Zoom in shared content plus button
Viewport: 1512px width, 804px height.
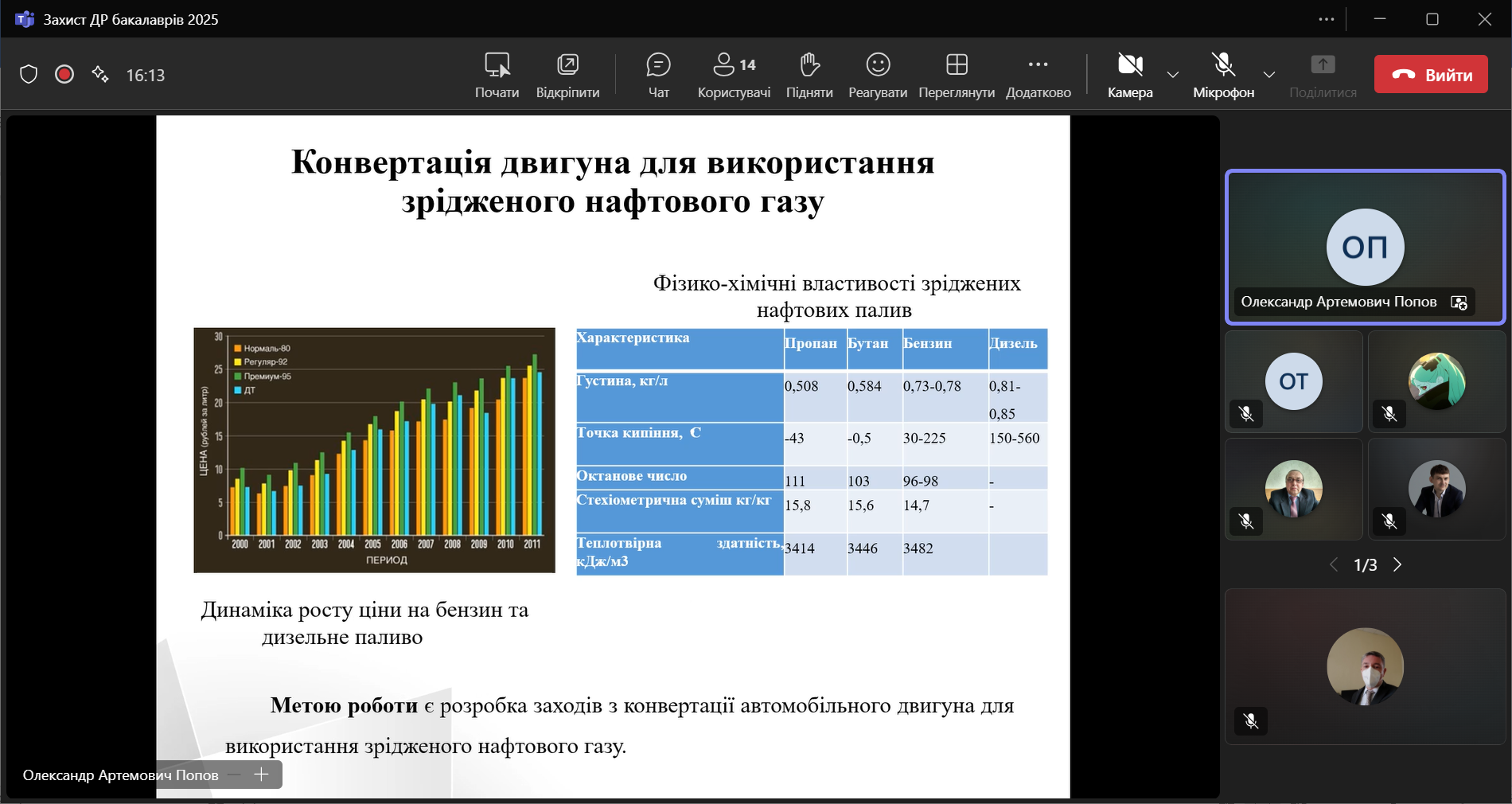pos(262,775)
